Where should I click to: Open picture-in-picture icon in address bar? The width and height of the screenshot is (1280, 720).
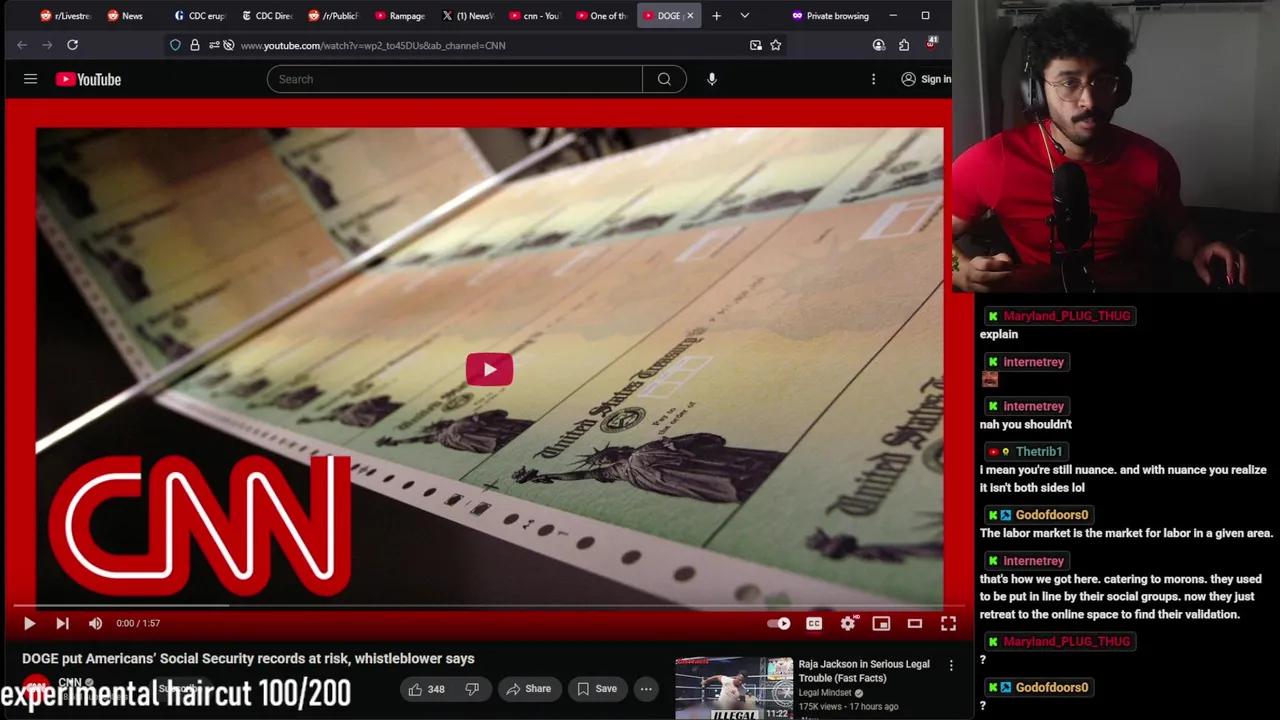[x=755, y=45]
